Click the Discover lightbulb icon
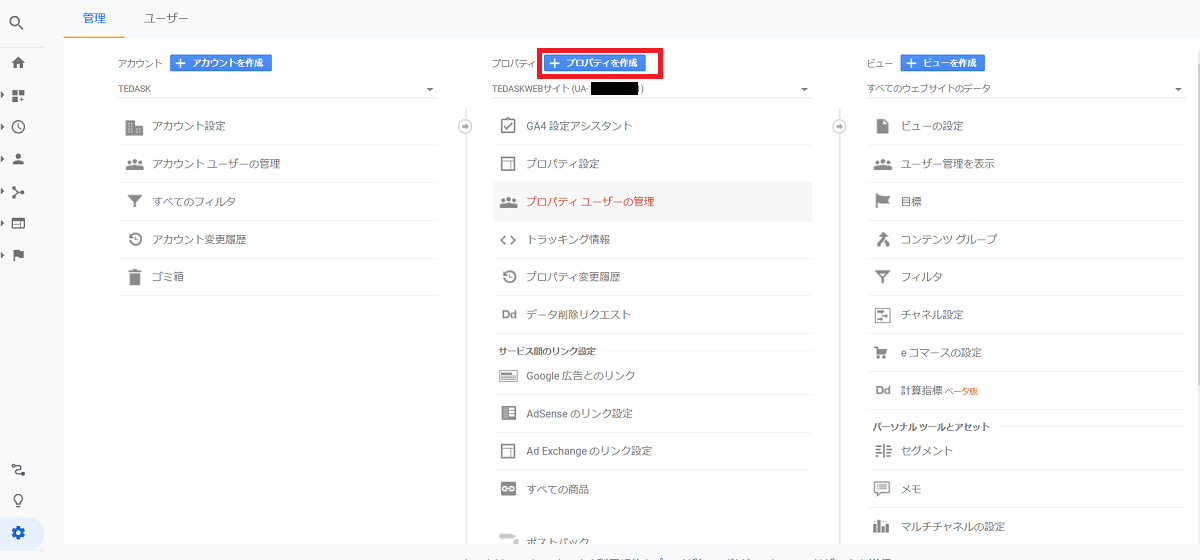This screenshot has width=1200, height=560. click(x=18, y=501)
